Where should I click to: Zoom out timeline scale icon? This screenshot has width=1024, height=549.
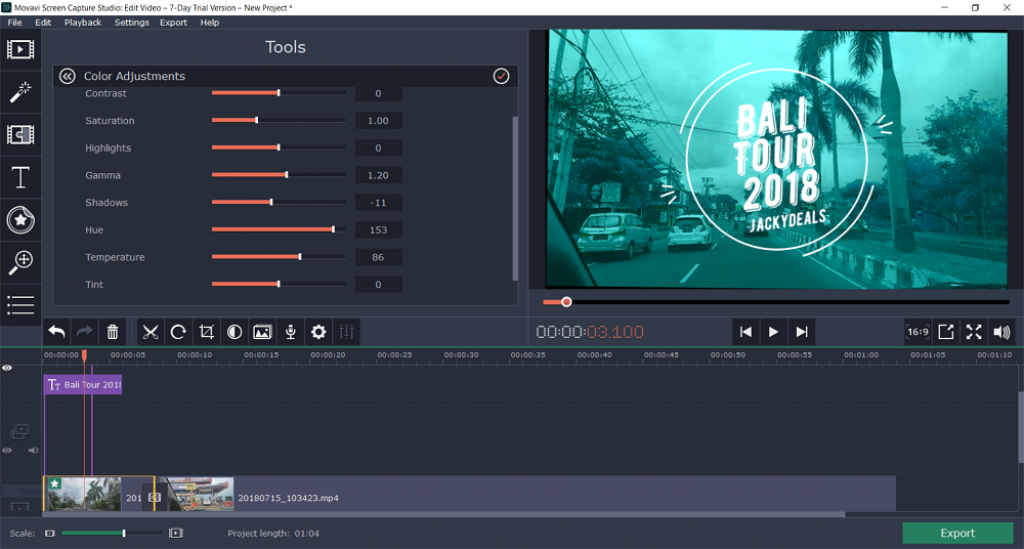pos(50,533)
